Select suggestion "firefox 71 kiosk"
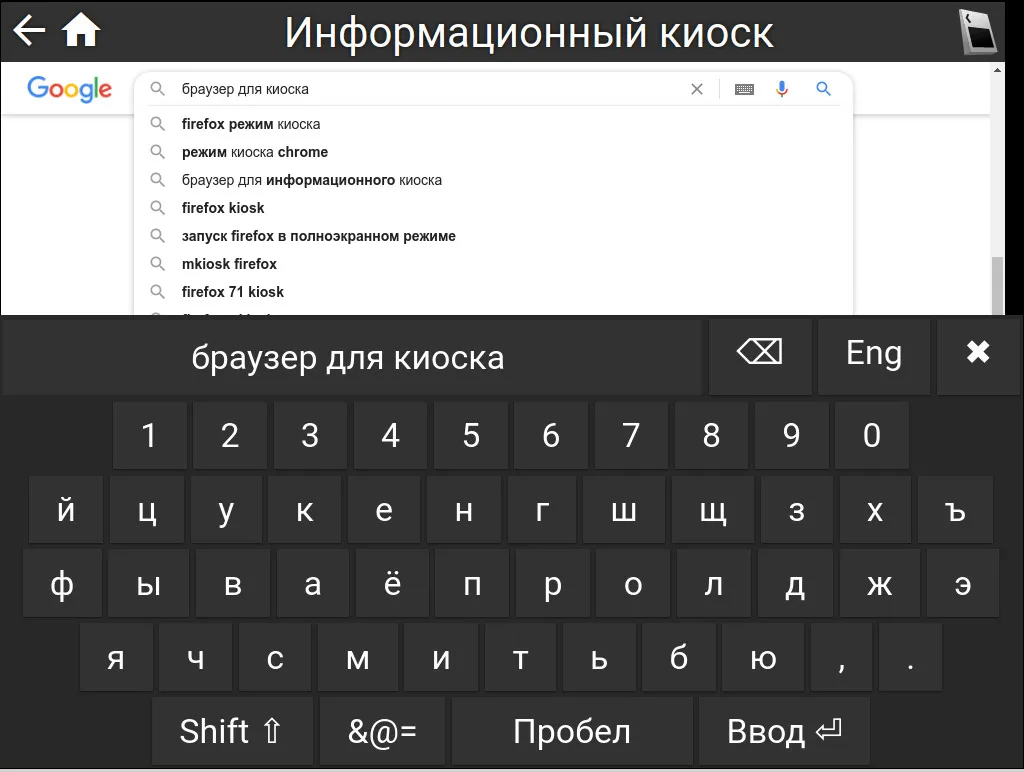 (493, 292)
